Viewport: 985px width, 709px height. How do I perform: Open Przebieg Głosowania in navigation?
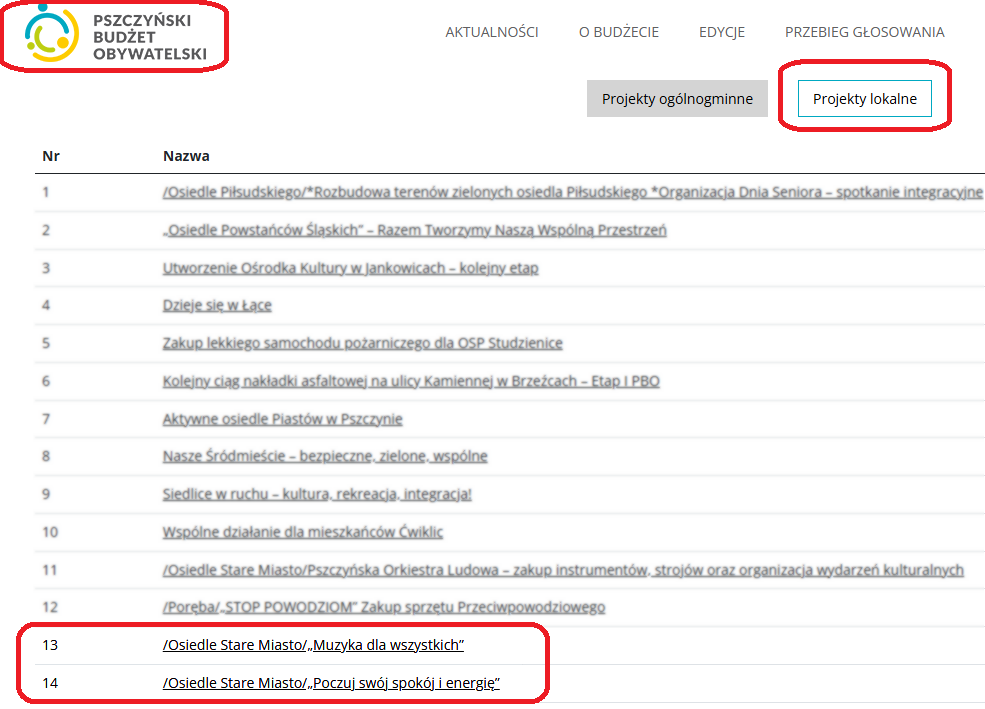point(864,32)
